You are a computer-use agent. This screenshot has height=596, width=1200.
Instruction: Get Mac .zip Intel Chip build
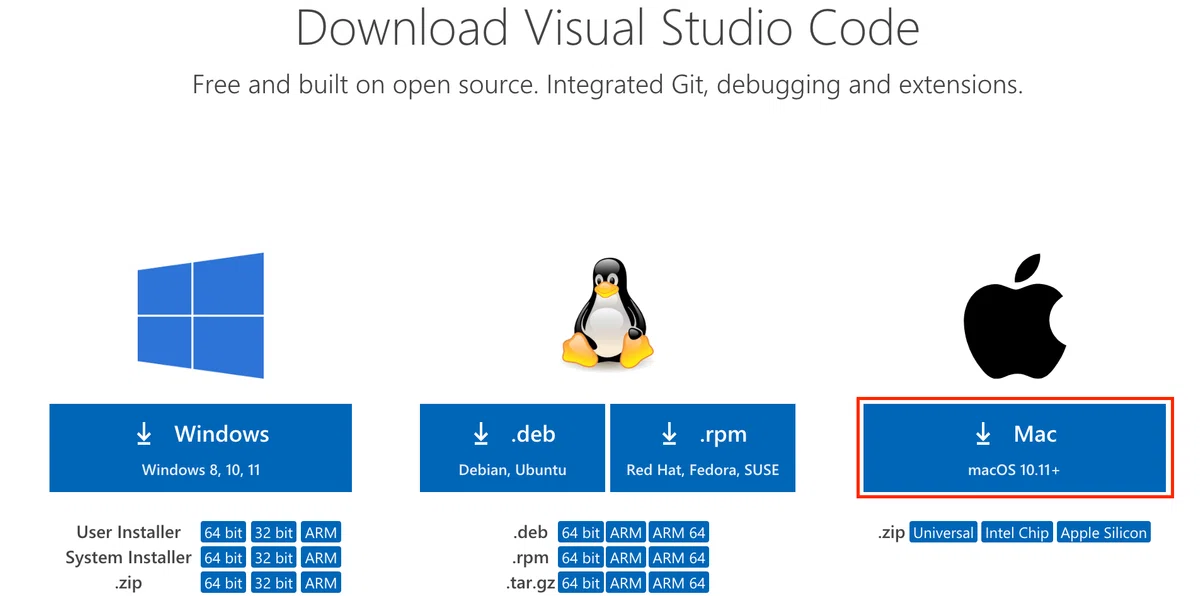(x=1017, y=532)
